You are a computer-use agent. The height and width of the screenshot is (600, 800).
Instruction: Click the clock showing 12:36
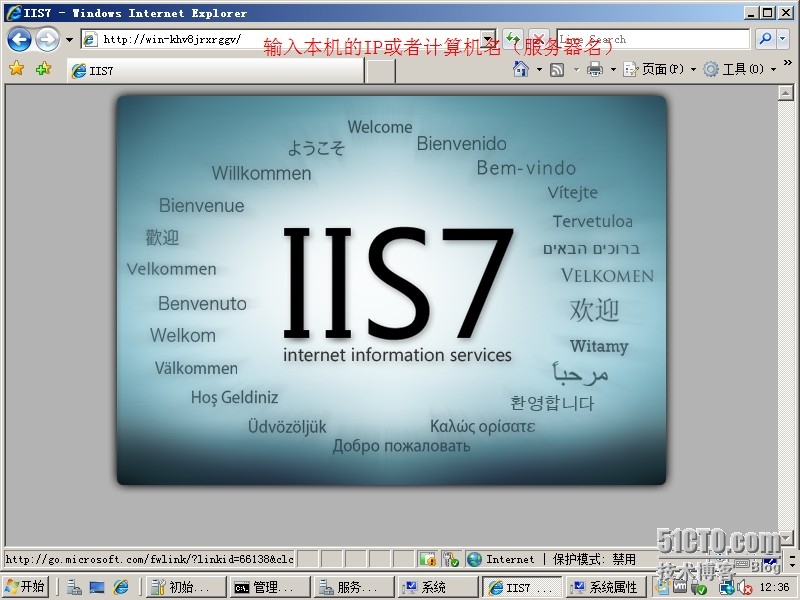click(x=774, y=588)
